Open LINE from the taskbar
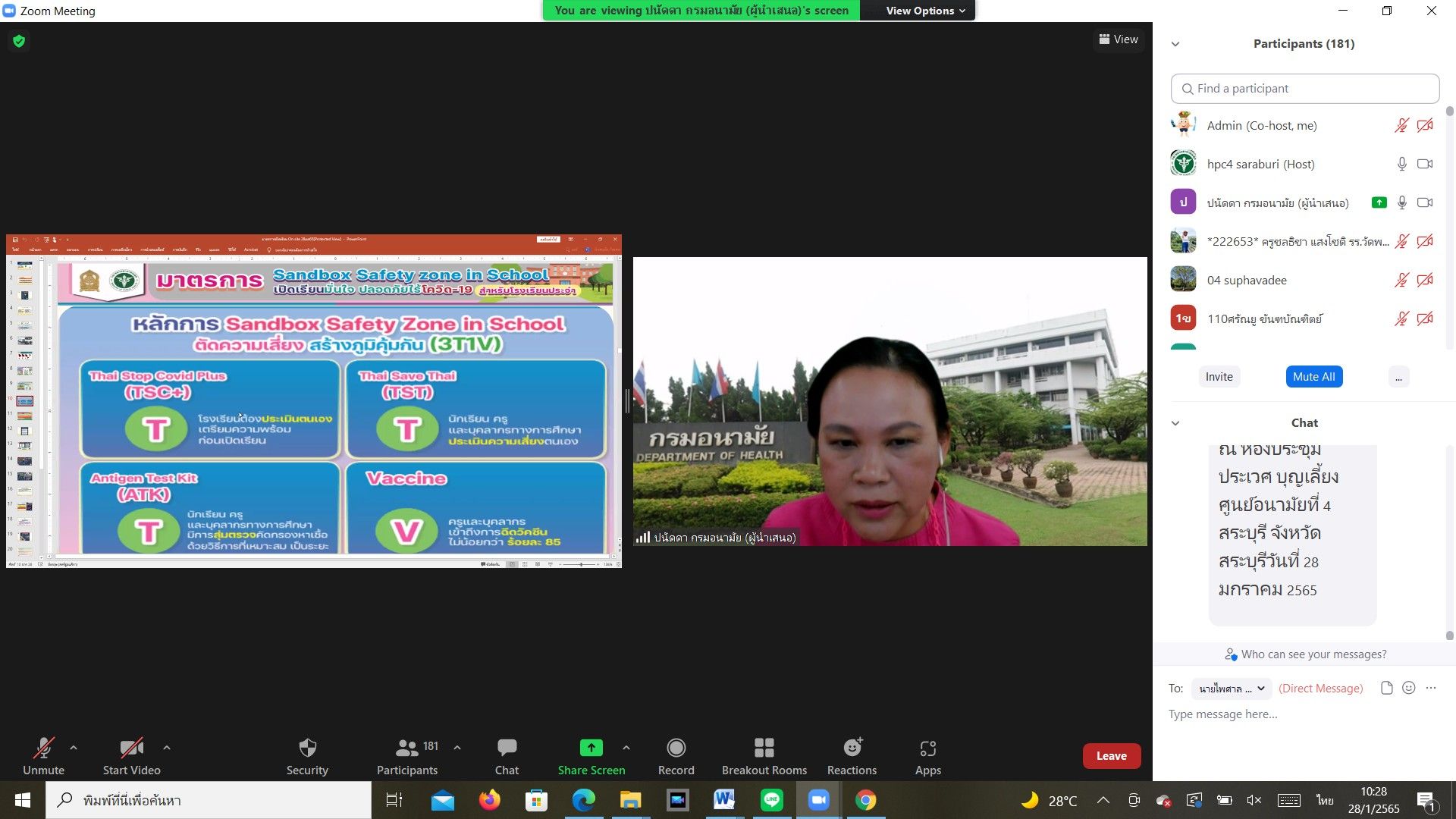Viewport: 1456px width, 819px height. coord(771,800)
